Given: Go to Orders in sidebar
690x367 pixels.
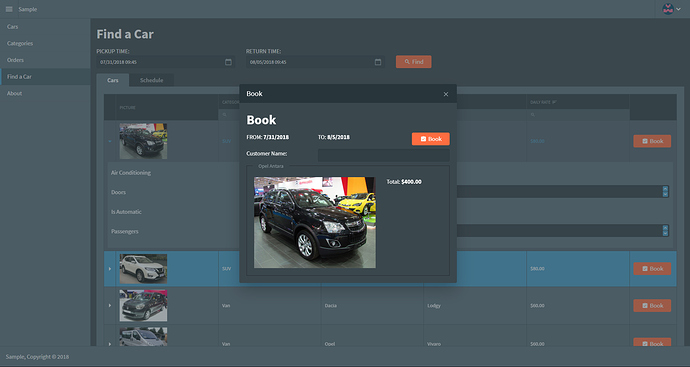Looking at the screenshot, I should [15, 60].
